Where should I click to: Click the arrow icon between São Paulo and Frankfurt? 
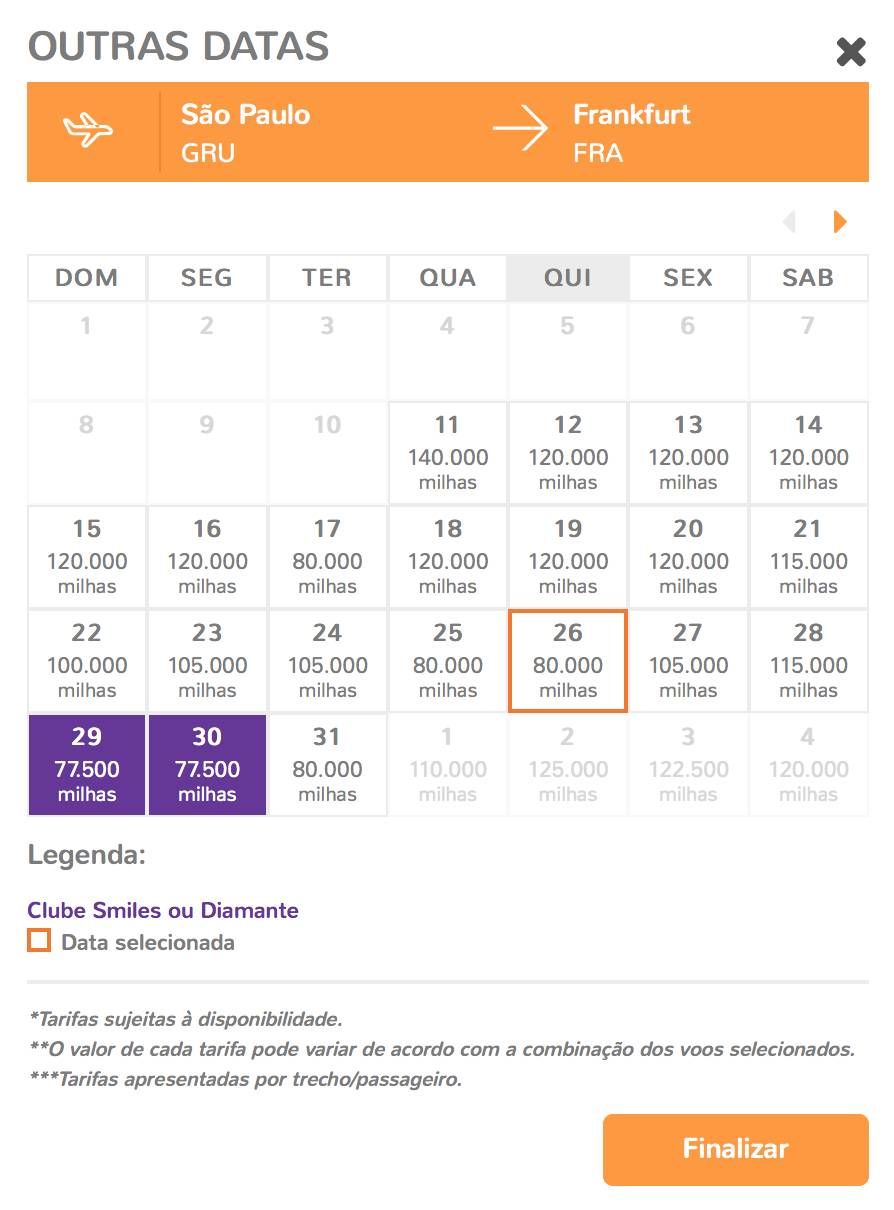pyautogui.click(x=521, y=129)
